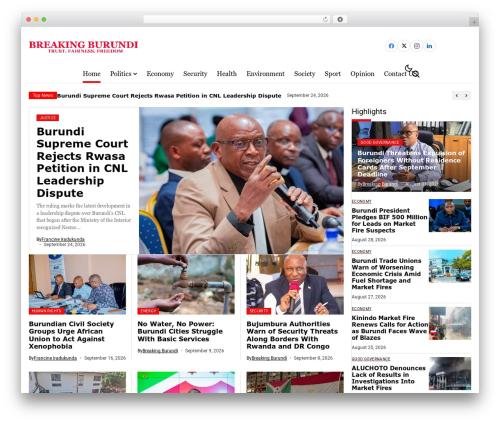The height and width of the screenshot is (423, 500).
Task: Click the browser reload icon
Action: pyautogui.click(x=325, y=20)
